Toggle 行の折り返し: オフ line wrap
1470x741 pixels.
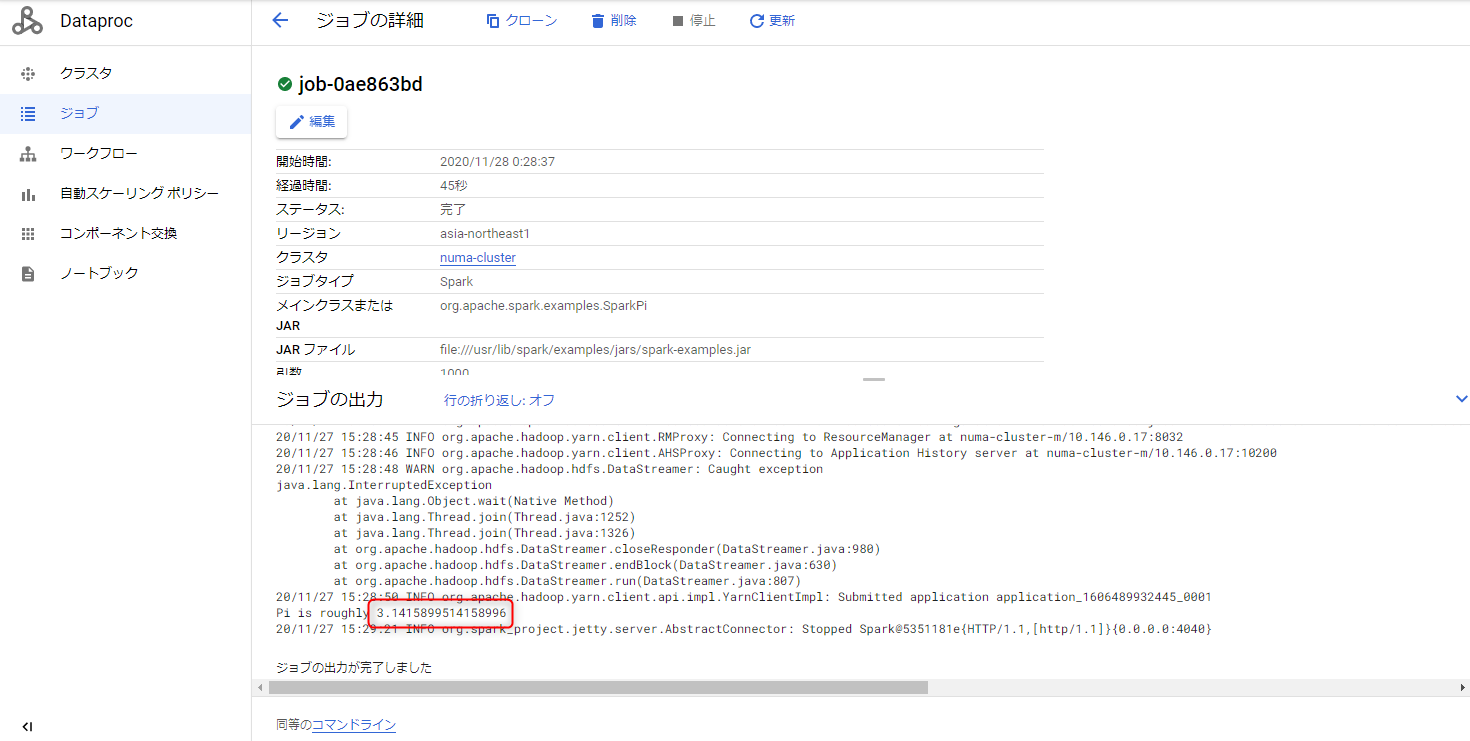point(499,400)
